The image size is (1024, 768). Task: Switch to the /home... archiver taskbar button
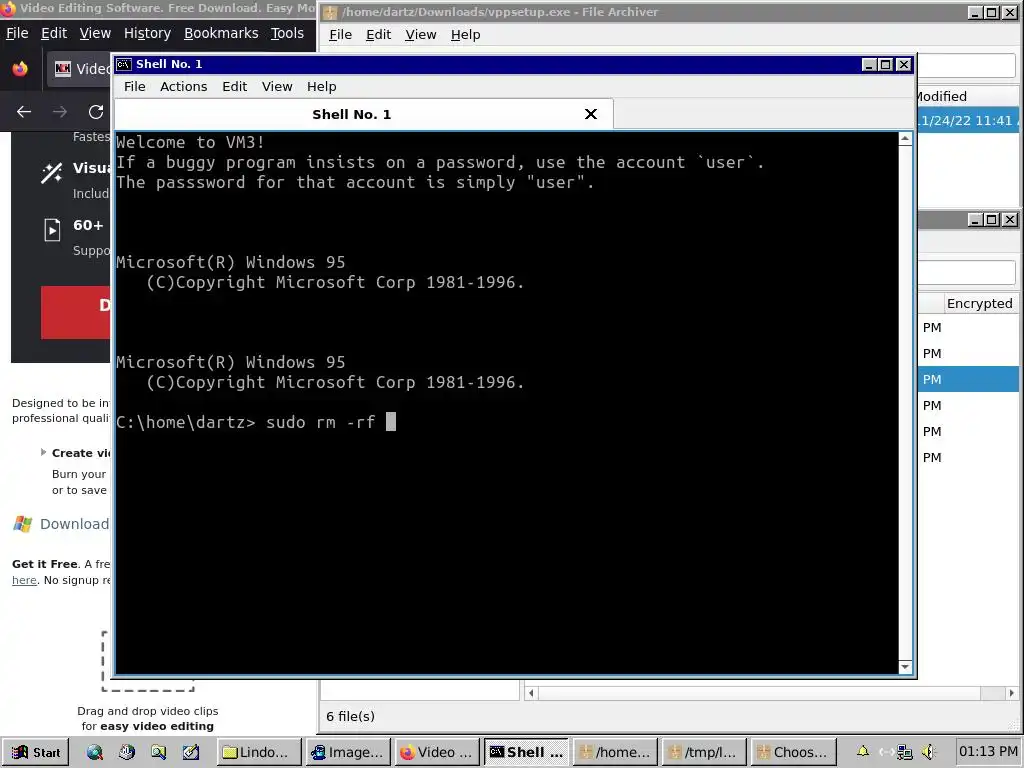coord(615,752)
